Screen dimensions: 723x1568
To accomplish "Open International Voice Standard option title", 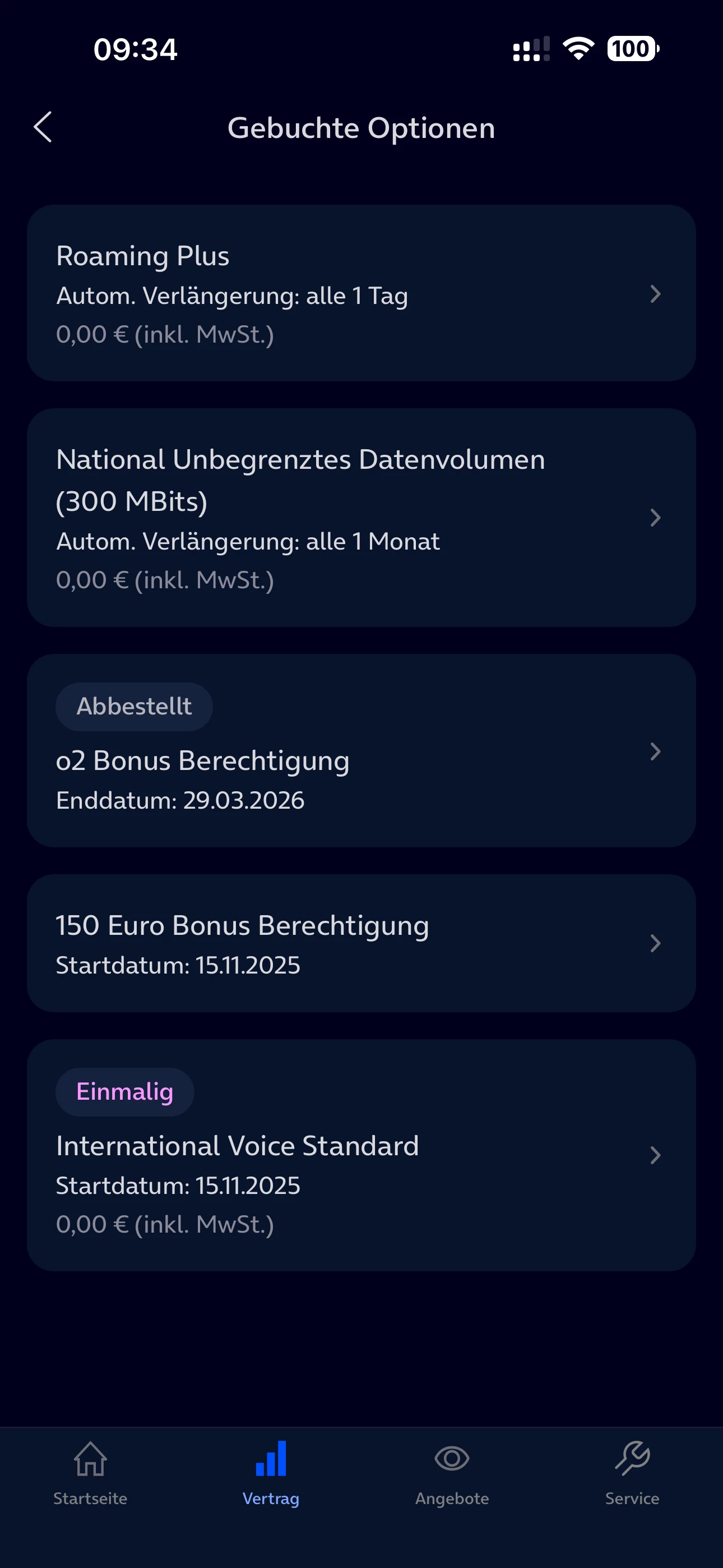I will pyautogui.click(x=237, y=1146).
